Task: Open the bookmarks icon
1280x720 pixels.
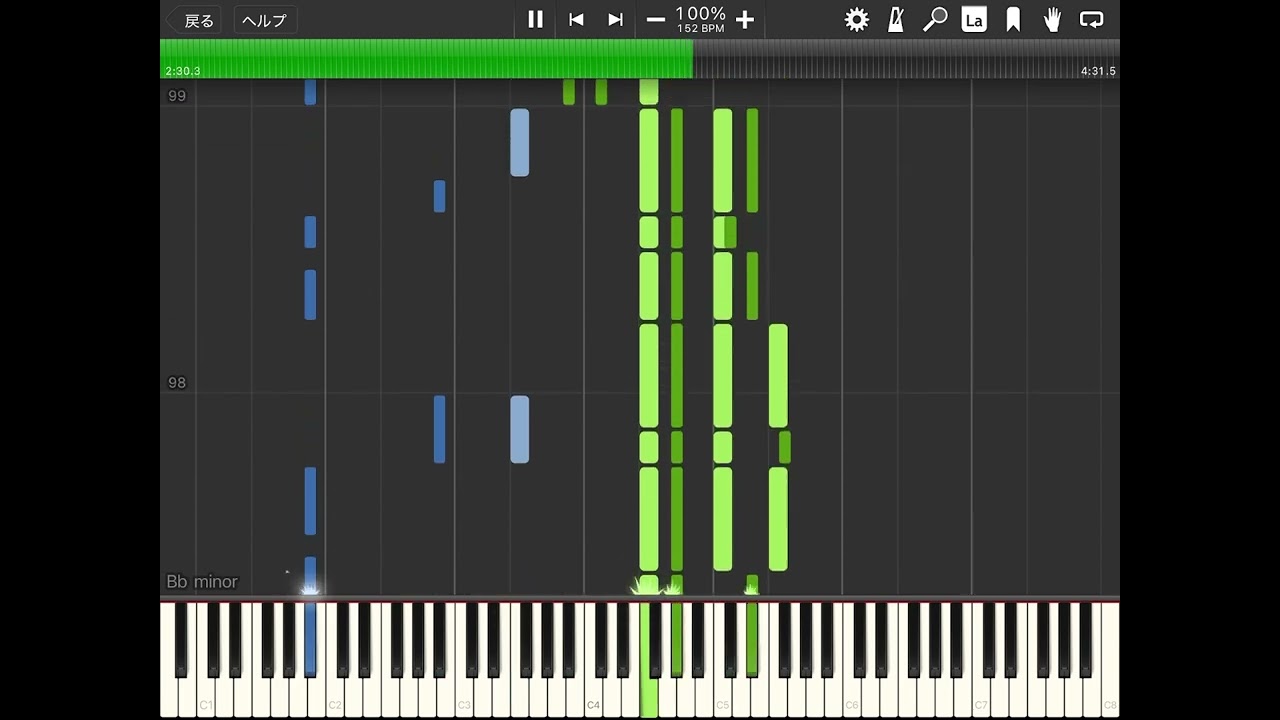Action: coord(1013,19)
